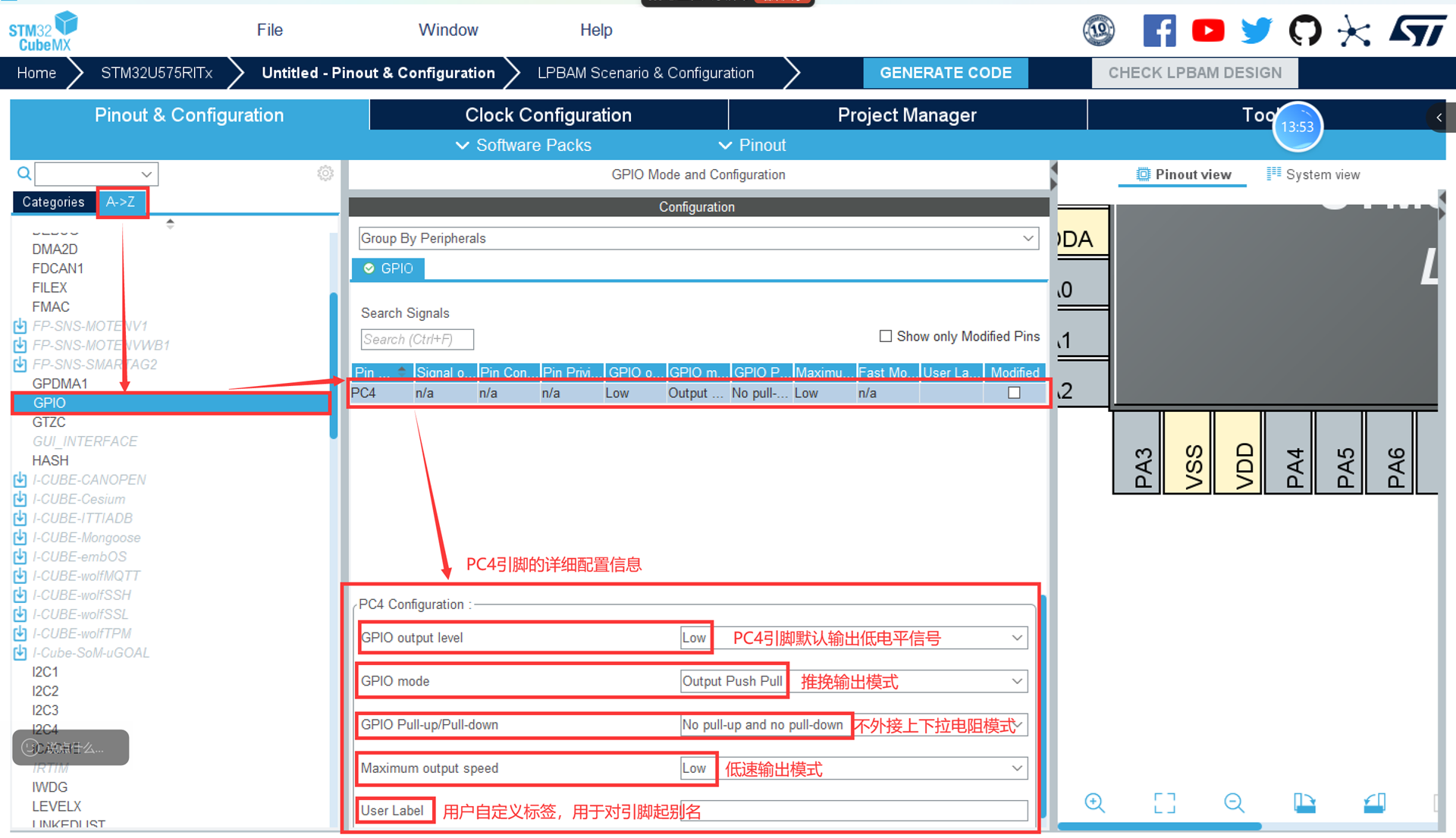Select the GPIO configuration tab
The height and width of the screenshot is (838, 1456).
(x=388, y=268)
